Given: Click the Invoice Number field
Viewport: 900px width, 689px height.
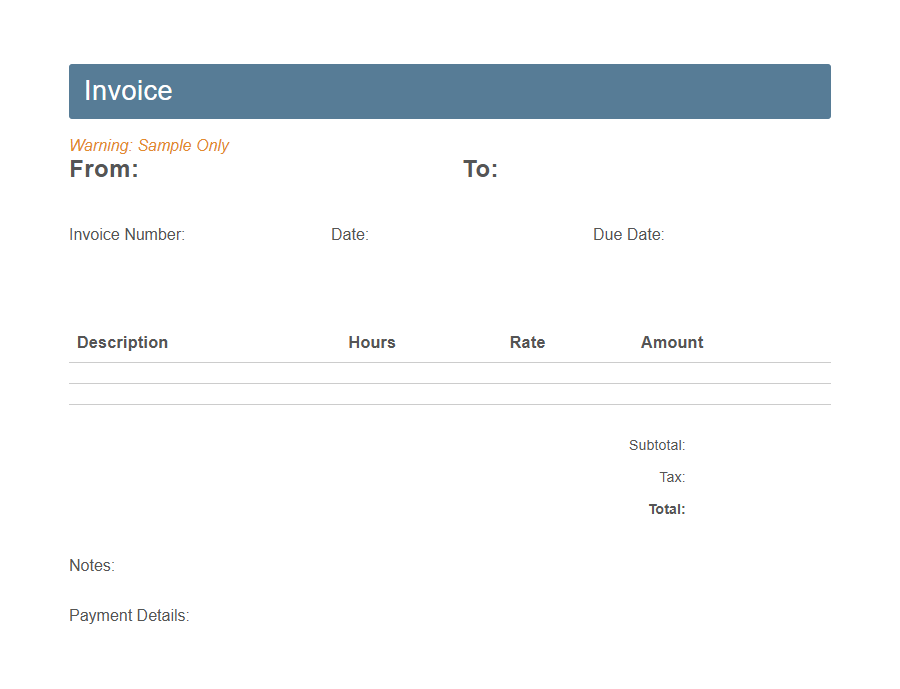Looking at the screenshot, I should [126, 234].
